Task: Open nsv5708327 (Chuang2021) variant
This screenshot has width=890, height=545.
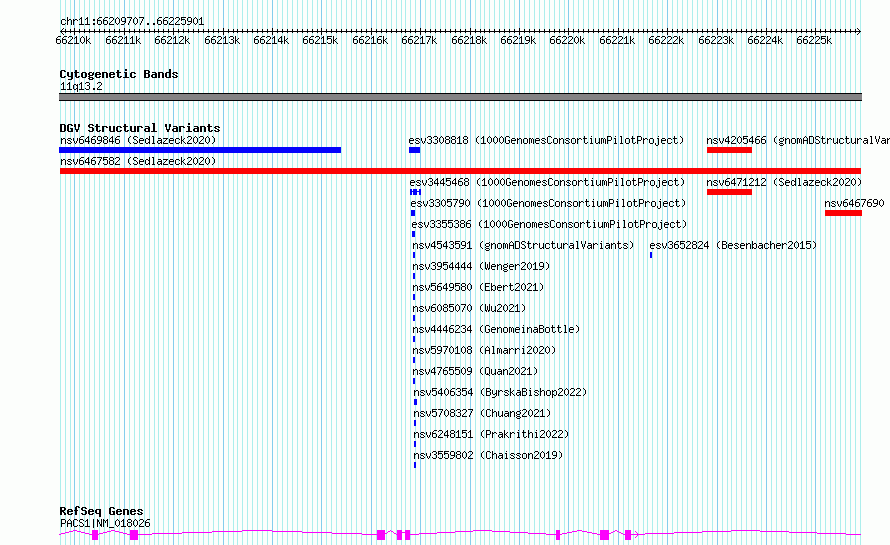Action: [x=482, y=413]
